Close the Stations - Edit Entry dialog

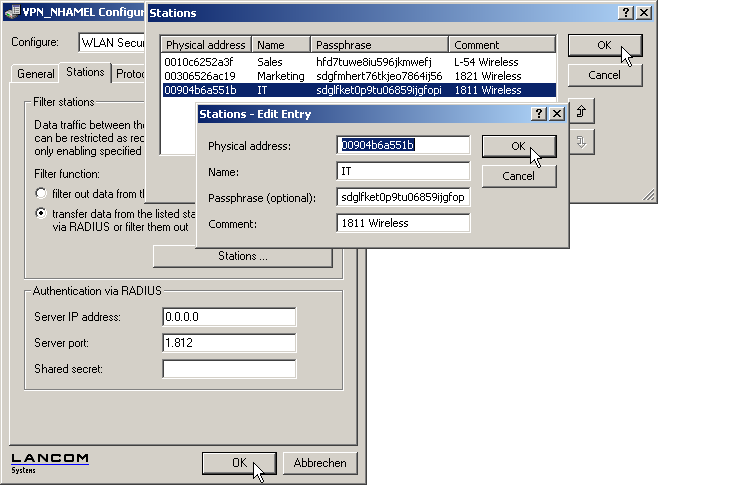555,114
